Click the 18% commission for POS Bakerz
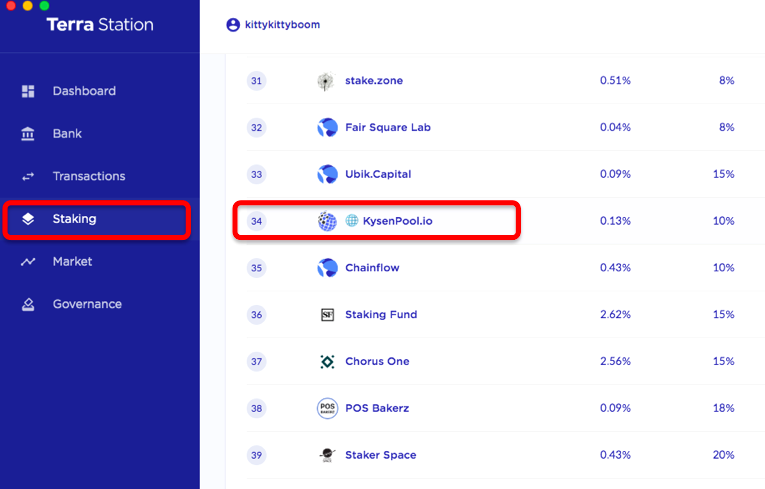This screenshot has height=489, width=765. (x=724, y=408)
